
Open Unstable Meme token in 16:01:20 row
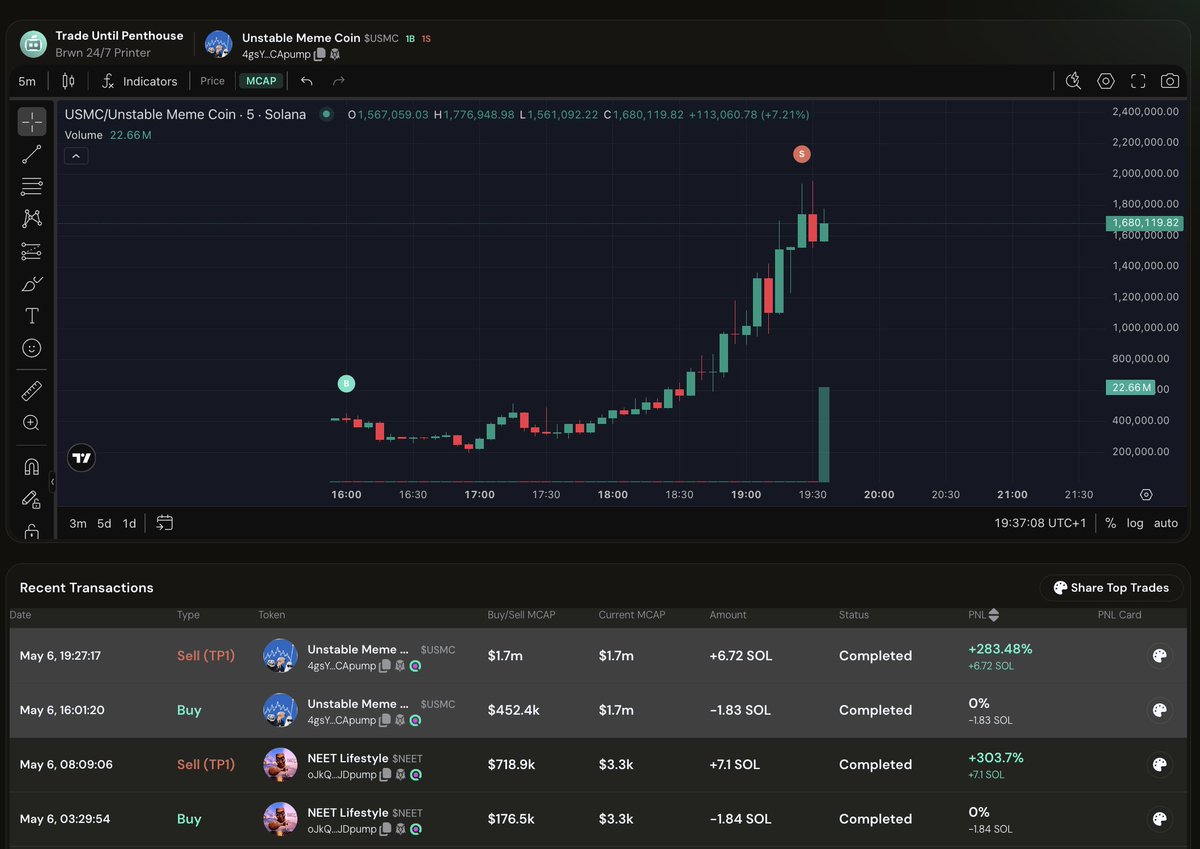point(359,704)
